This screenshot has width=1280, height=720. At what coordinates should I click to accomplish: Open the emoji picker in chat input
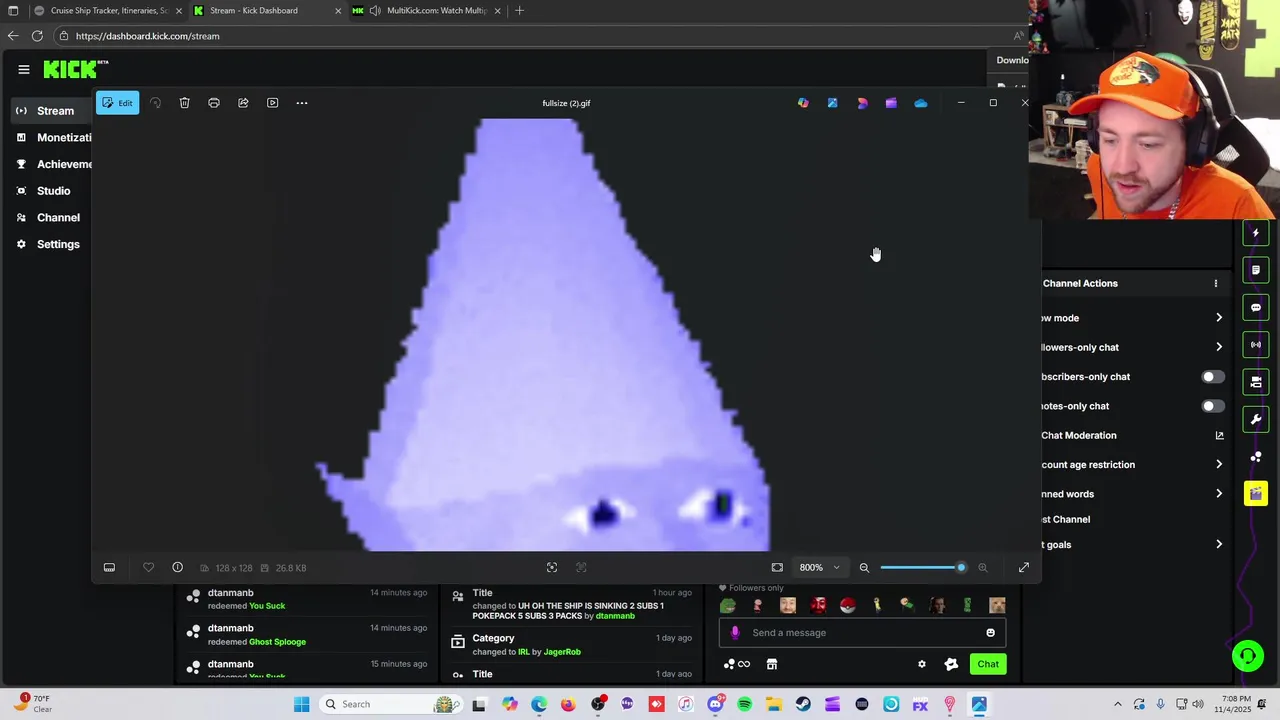pos(991,633)
